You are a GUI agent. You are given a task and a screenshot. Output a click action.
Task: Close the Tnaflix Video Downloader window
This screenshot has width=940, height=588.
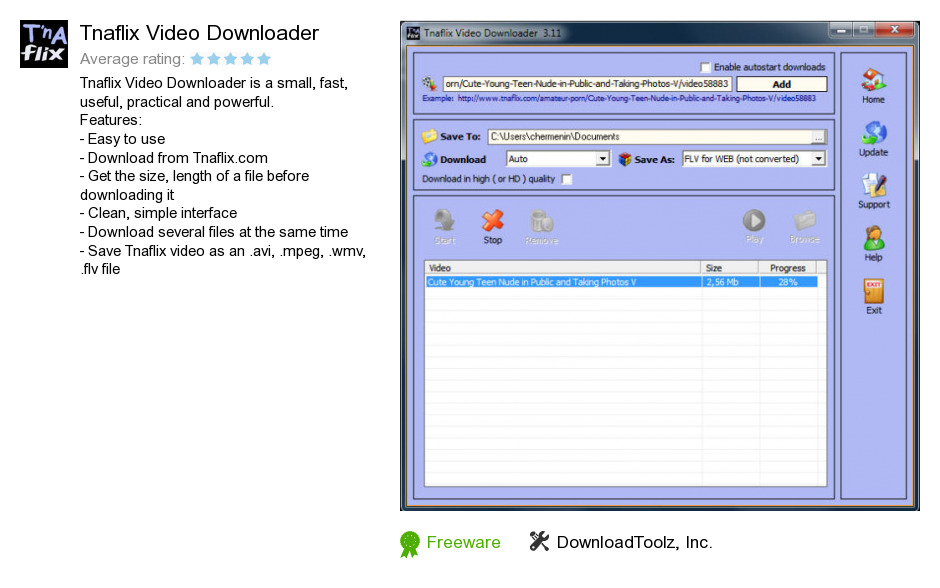(894, 29)
